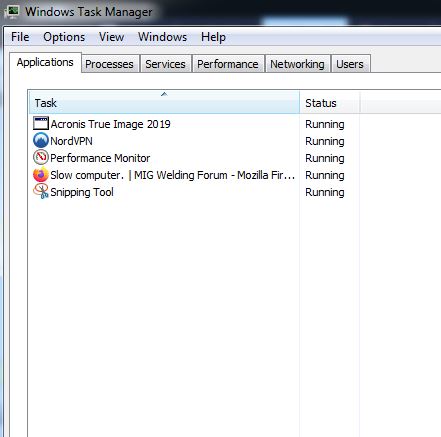This screenshot has height=437, width=441.
Task: Sort tasks using the Task column arrow
Action: click(164, 94)
